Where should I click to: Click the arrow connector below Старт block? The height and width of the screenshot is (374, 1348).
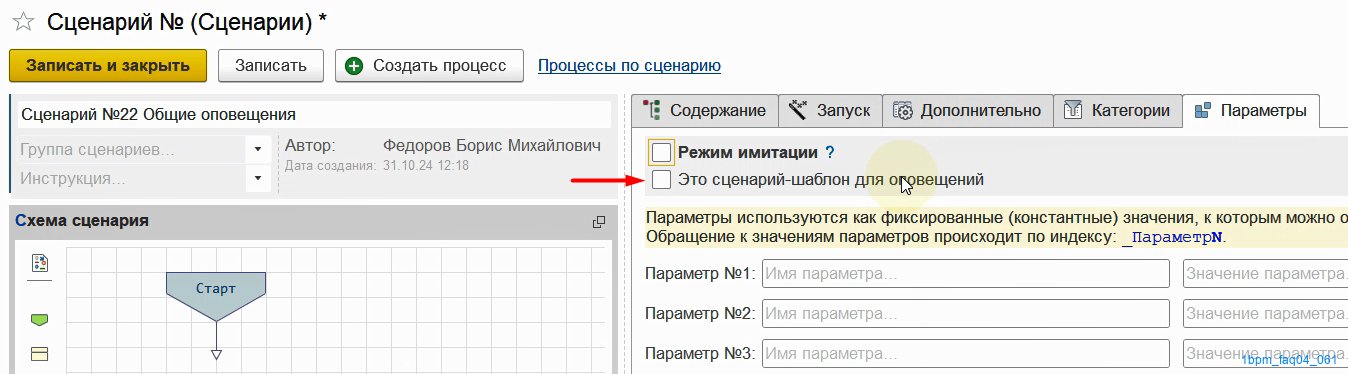click(x=216, y=342)
